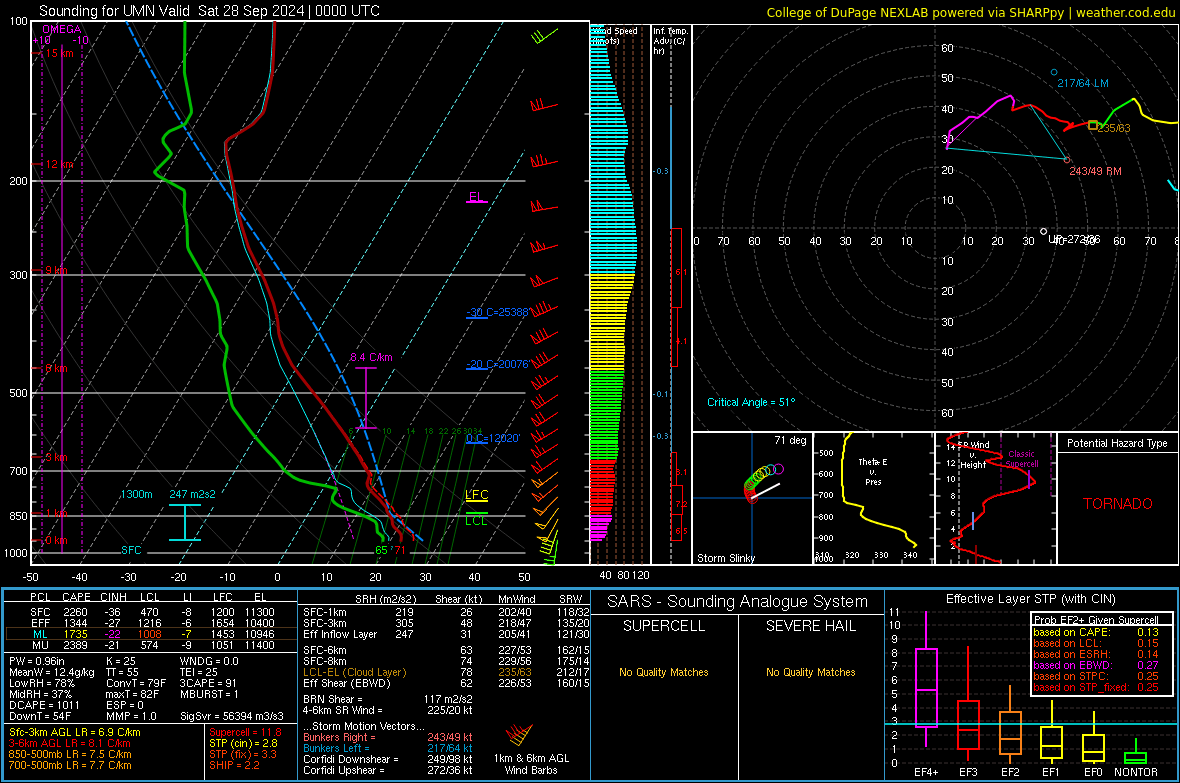This screenshot has width=1180, height=783.
Task: Click the Classic Supercell label in SR Wind plot
Action: (1021, 459)
